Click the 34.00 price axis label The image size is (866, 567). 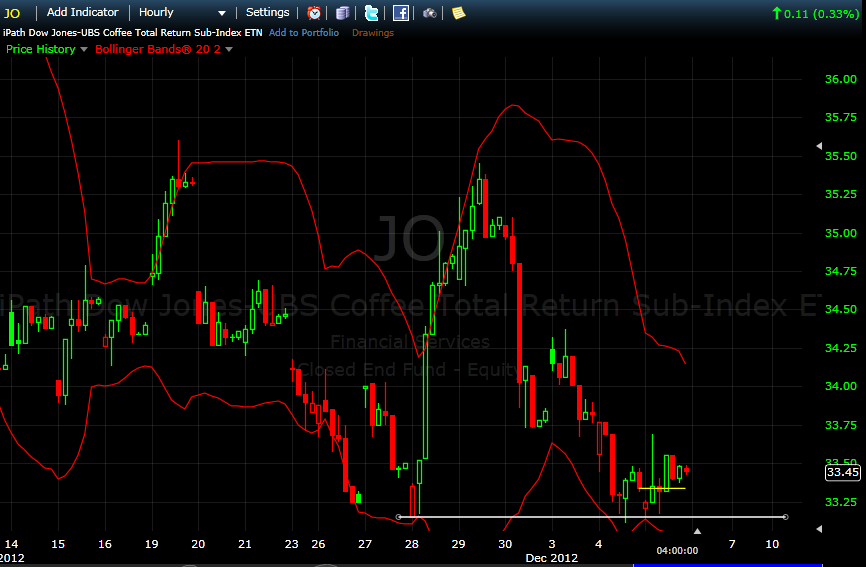pyautogui.click(x=841, y=386)
